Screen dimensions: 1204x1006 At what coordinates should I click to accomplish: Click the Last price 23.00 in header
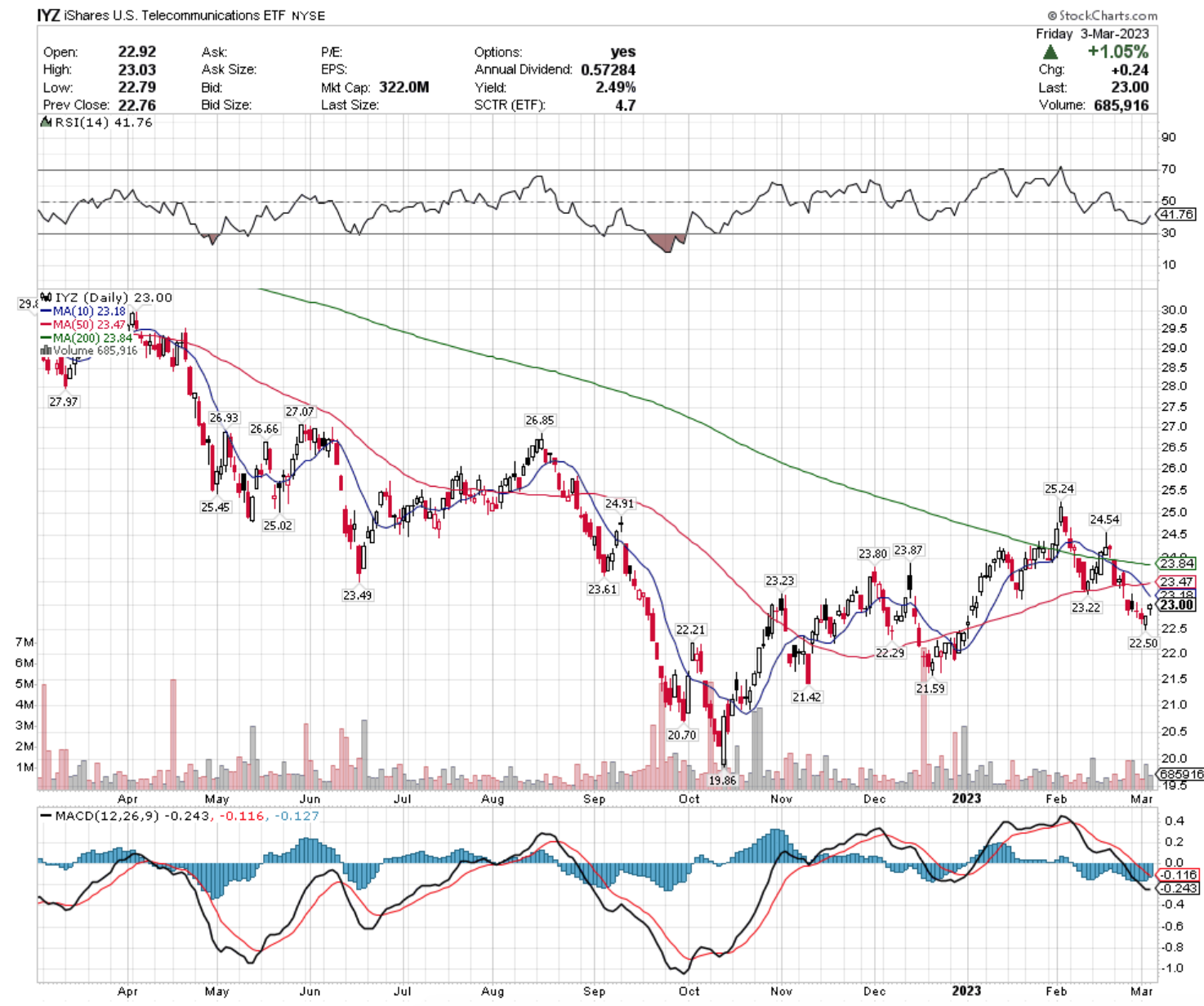click(1130, 87)
